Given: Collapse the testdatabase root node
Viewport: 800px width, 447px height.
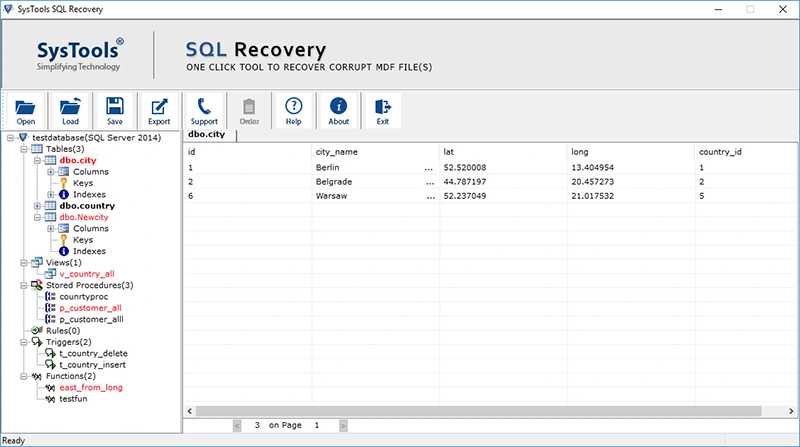Looking at the screenshot, I should click(x=10, y=138).
